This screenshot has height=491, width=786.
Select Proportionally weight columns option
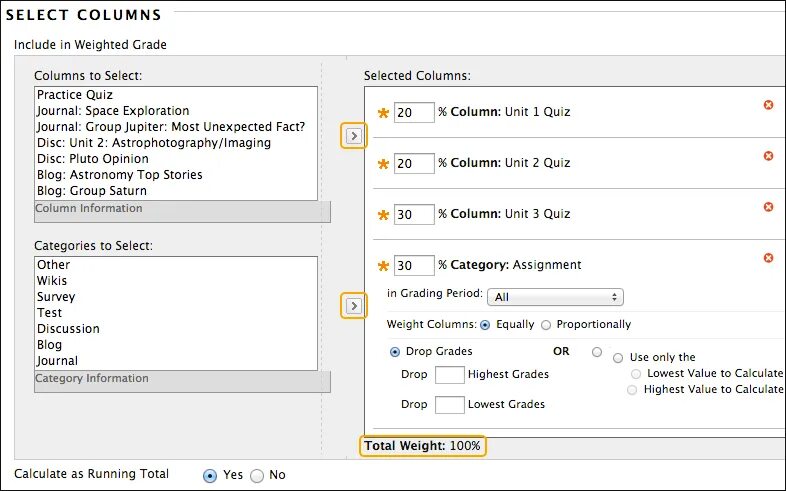tap(546, 325)
